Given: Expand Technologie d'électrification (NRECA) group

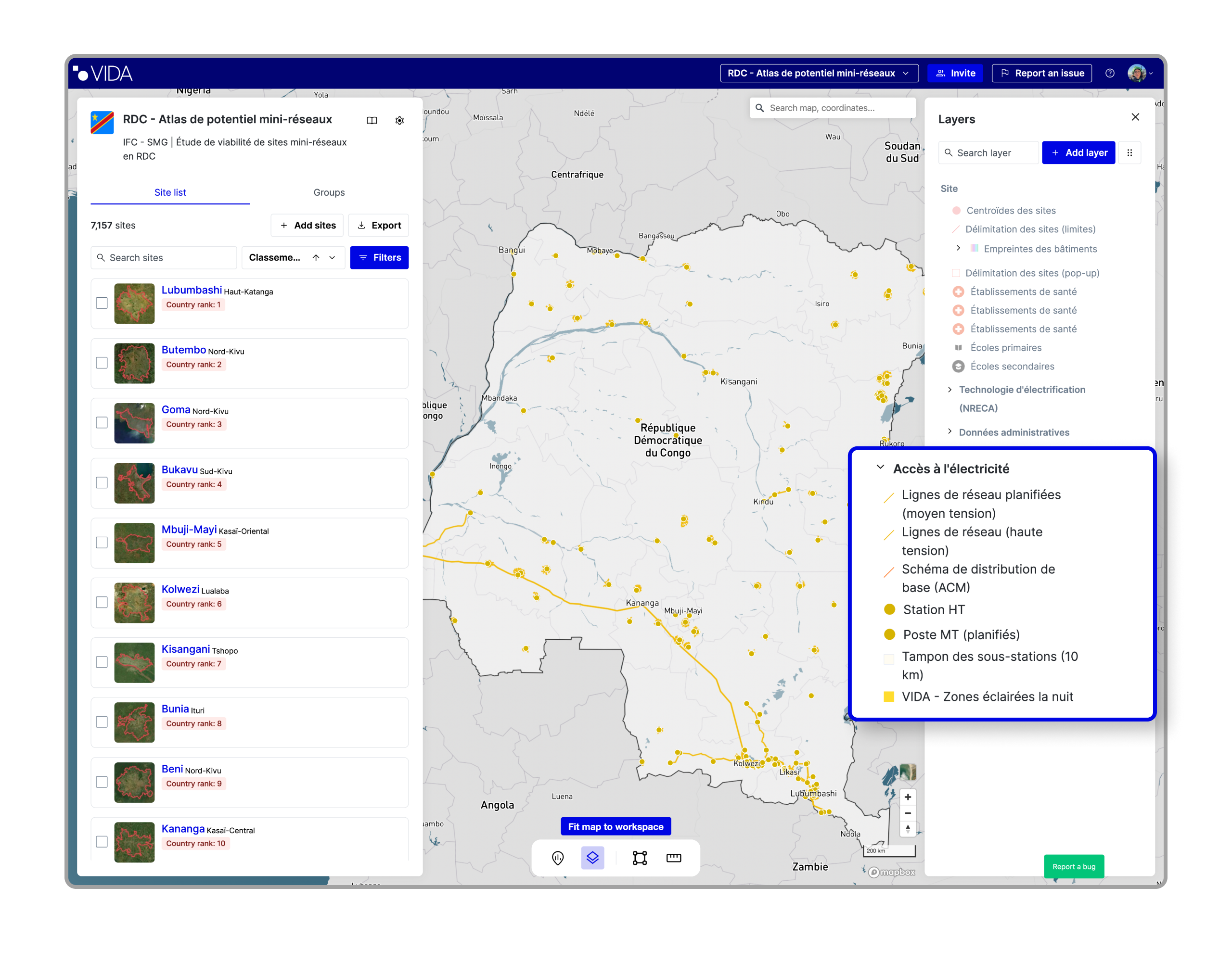Looking at the screenshot, I should pos(950,390).
